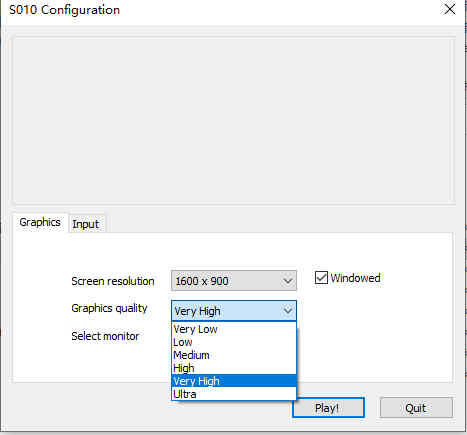Launch game with Play! button

[x=328, y=407]
